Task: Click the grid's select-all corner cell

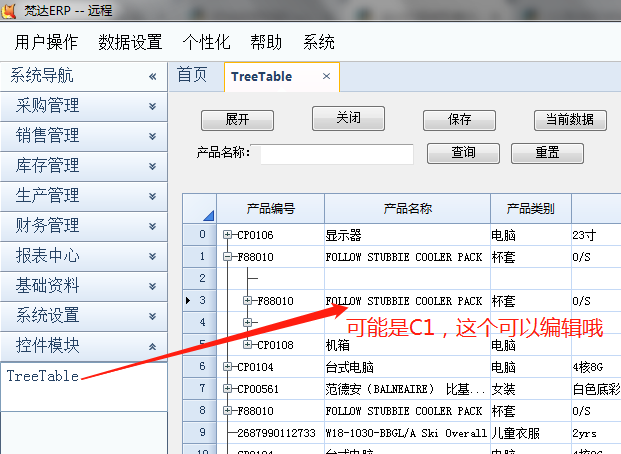Action: coord(201,209)
